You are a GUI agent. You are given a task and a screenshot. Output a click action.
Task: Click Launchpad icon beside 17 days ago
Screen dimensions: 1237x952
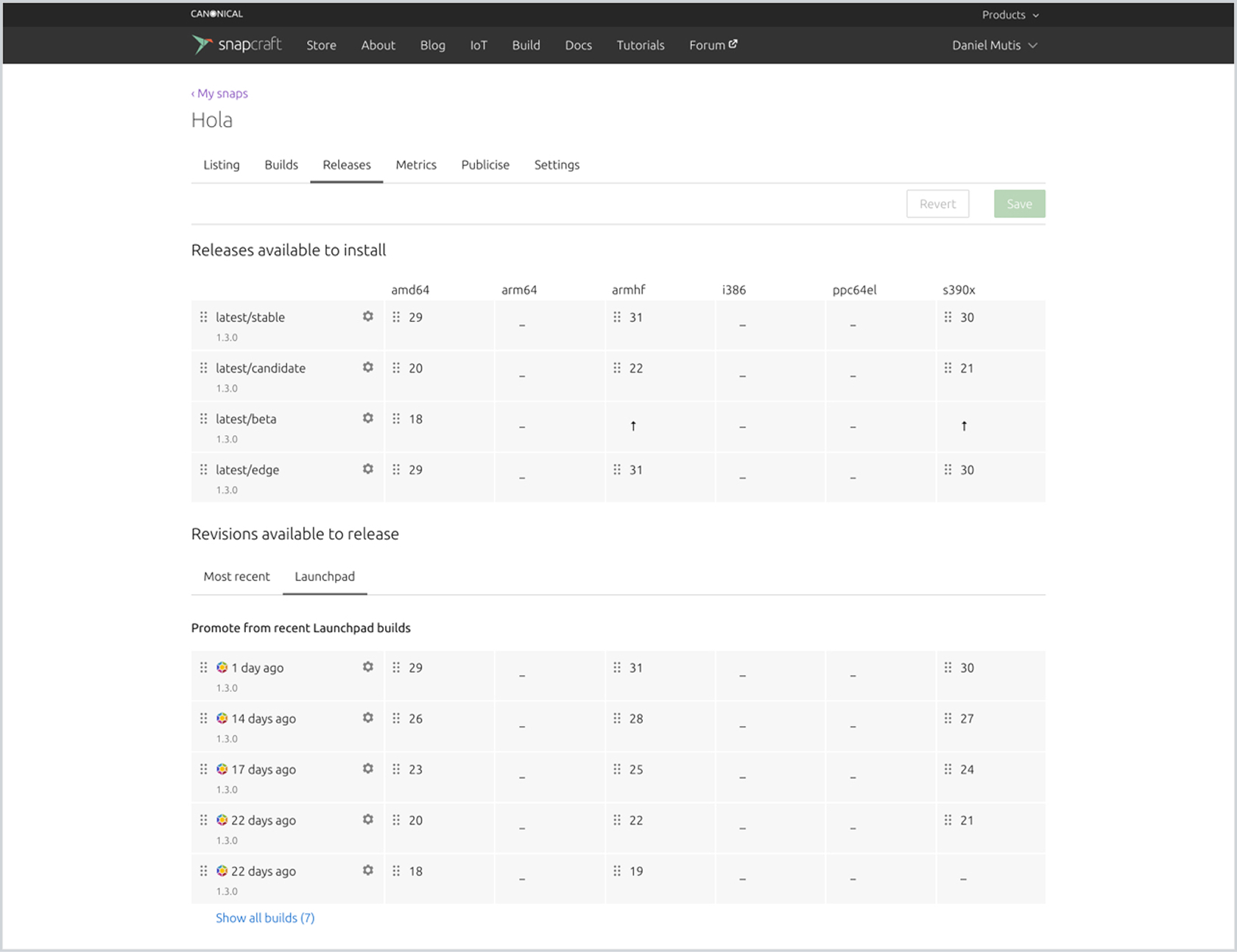click(x=222, y=769)
